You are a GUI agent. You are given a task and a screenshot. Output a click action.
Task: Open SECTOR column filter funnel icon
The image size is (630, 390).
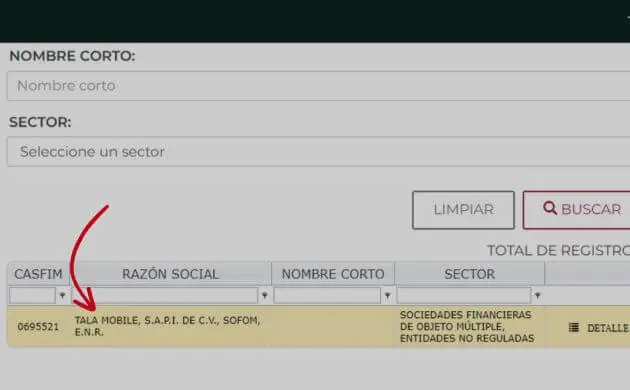pyautogui.click(x=538, y=296)
